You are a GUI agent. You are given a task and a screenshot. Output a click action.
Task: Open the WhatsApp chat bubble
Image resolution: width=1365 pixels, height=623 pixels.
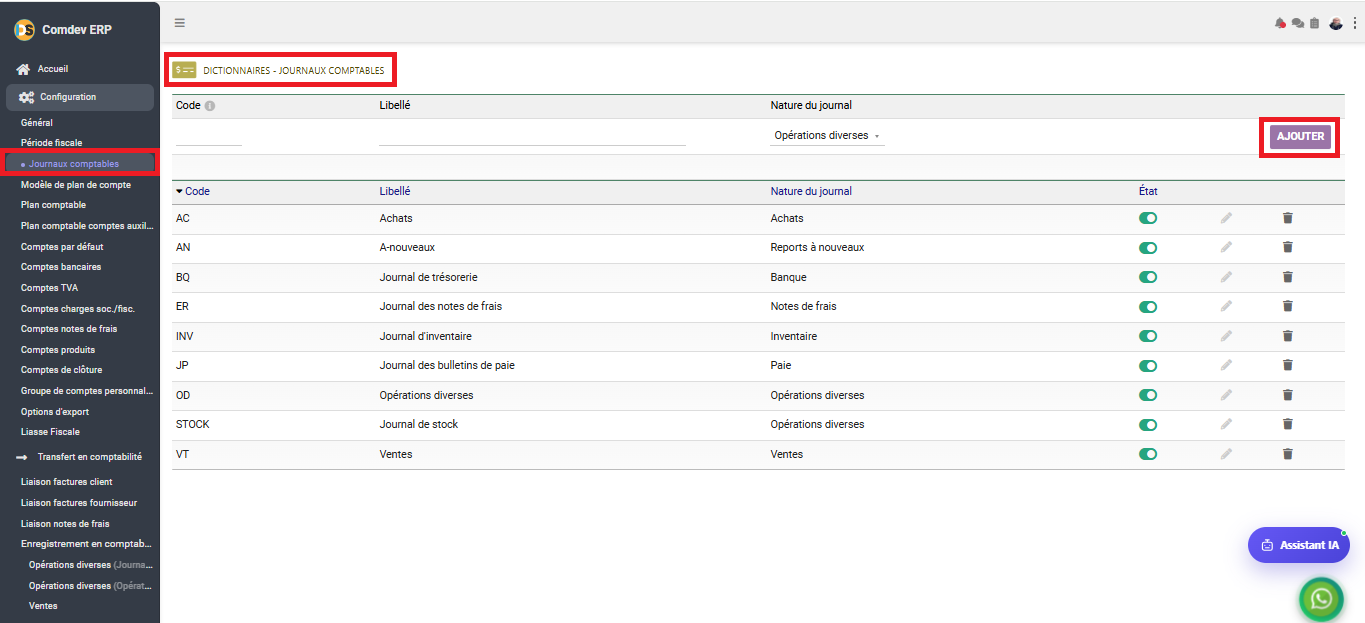pyautogui.click(x=1322, y=598)
